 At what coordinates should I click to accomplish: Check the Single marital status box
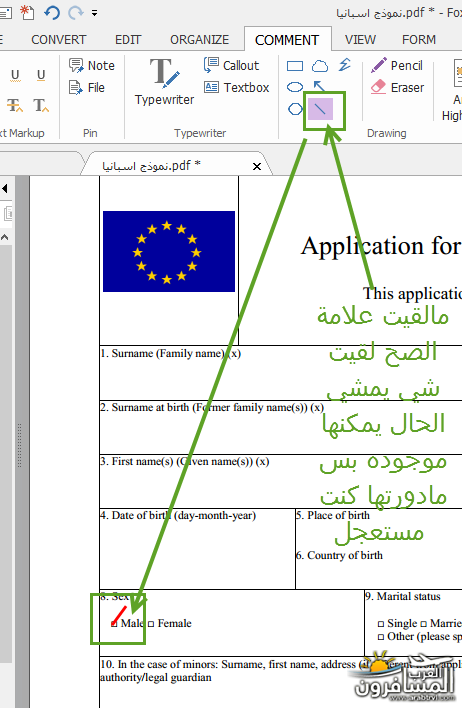click(x=381, y=624)
